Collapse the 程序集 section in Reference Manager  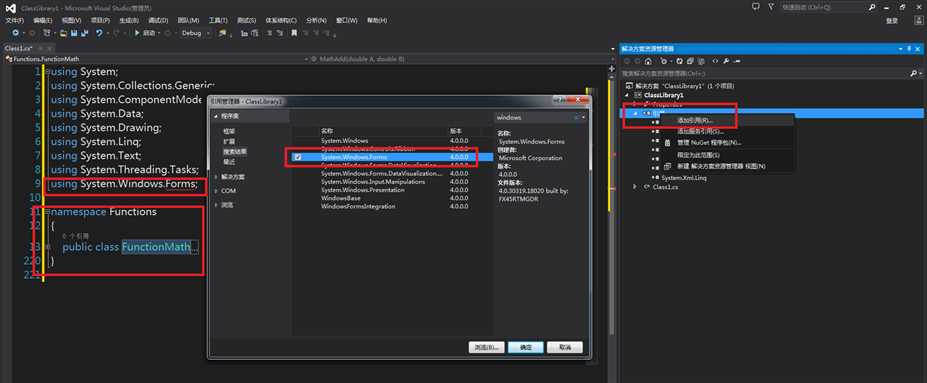click(216, 116)
